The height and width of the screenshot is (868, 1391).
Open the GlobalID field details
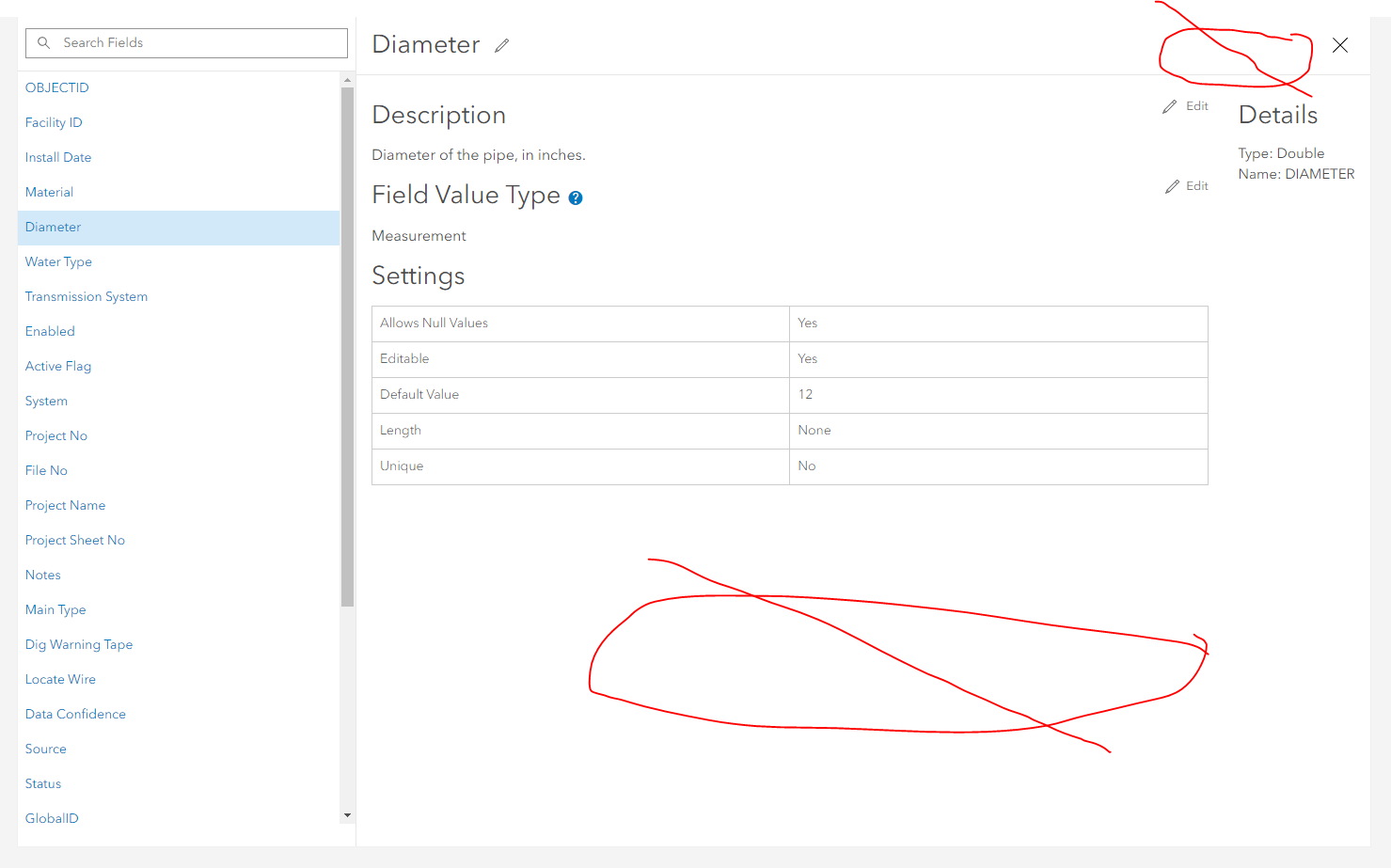tap(52, 818)
